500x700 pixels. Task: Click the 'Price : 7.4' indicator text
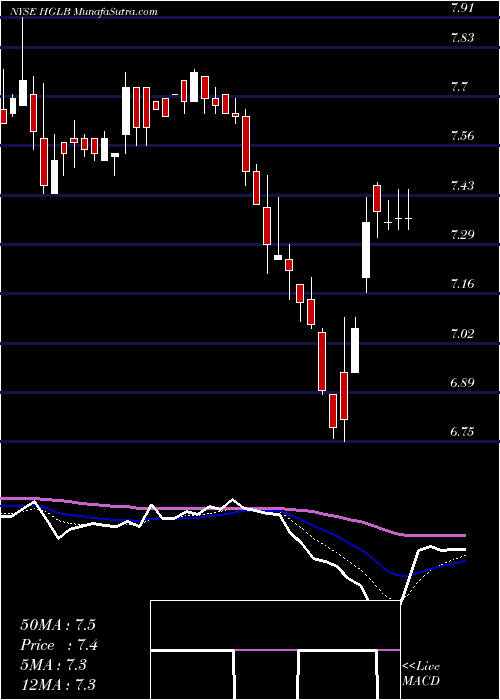pos(59,645)
